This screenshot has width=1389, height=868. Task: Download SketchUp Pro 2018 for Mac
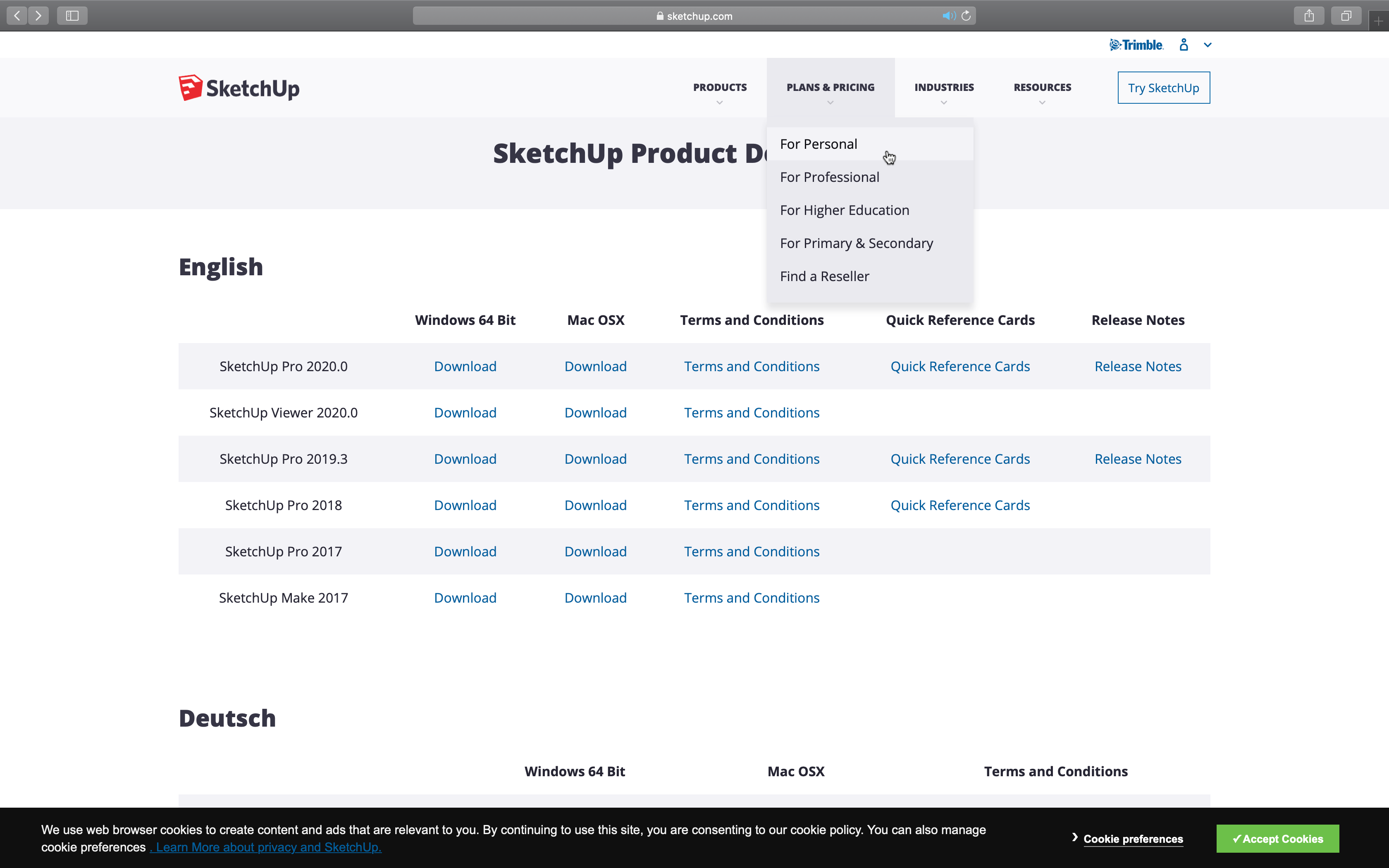595,505
